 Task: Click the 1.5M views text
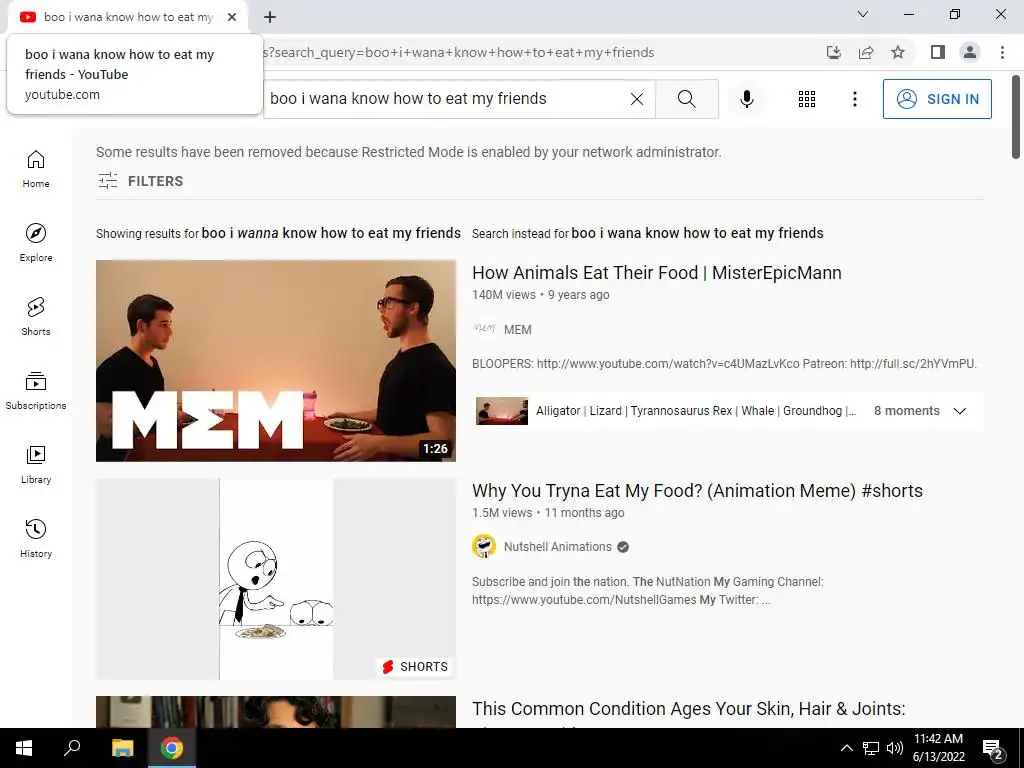tap(502, 513)
